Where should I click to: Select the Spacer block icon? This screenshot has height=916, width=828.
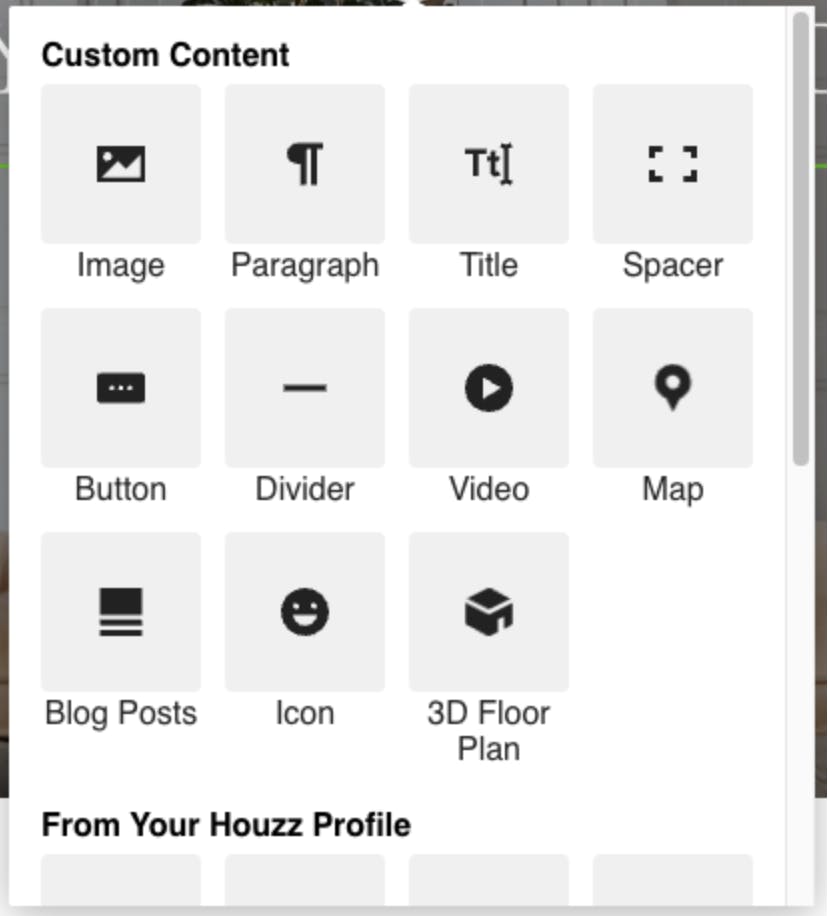(x=673, y=164)
